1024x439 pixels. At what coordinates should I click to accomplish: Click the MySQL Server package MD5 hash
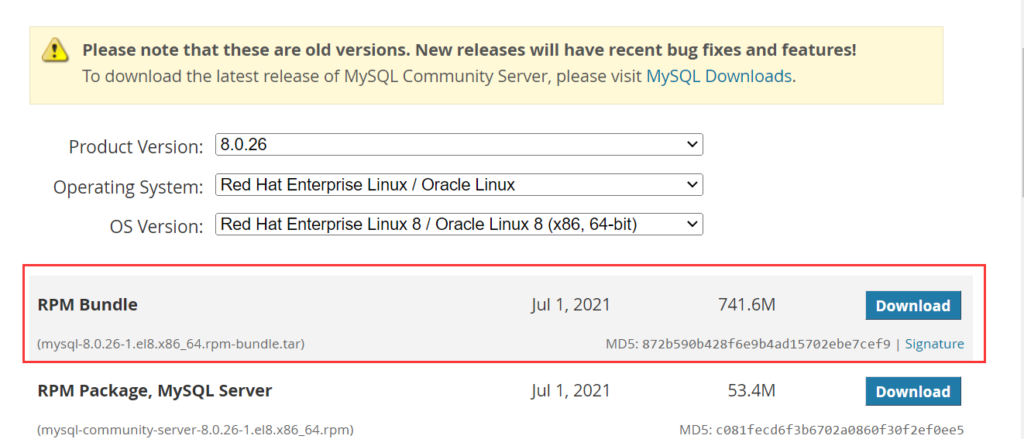point(840,430)
